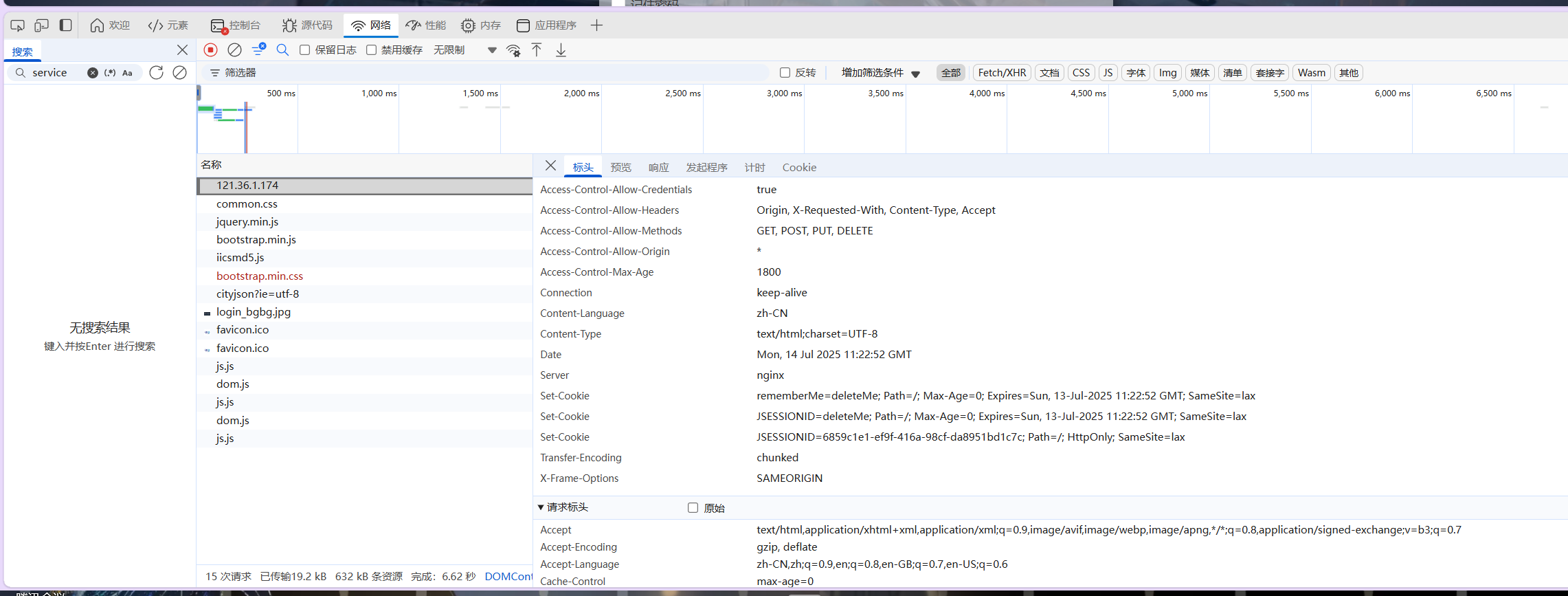Open the 应用程序 (Application) tab
1568x596 pixels.
tap(546, 25)
